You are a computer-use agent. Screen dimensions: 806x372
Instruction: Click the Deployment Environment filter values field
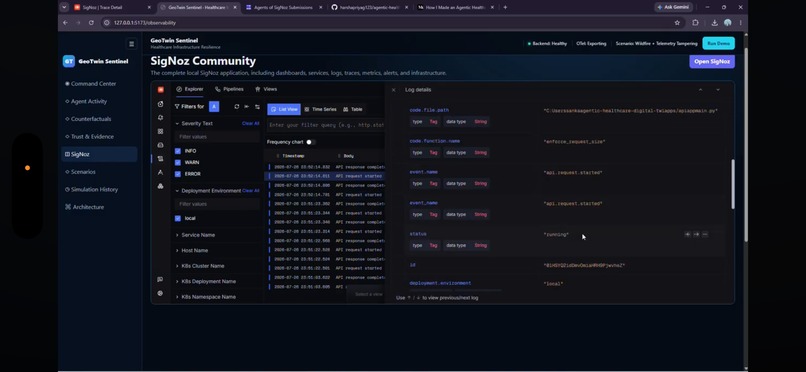[217, 204]
